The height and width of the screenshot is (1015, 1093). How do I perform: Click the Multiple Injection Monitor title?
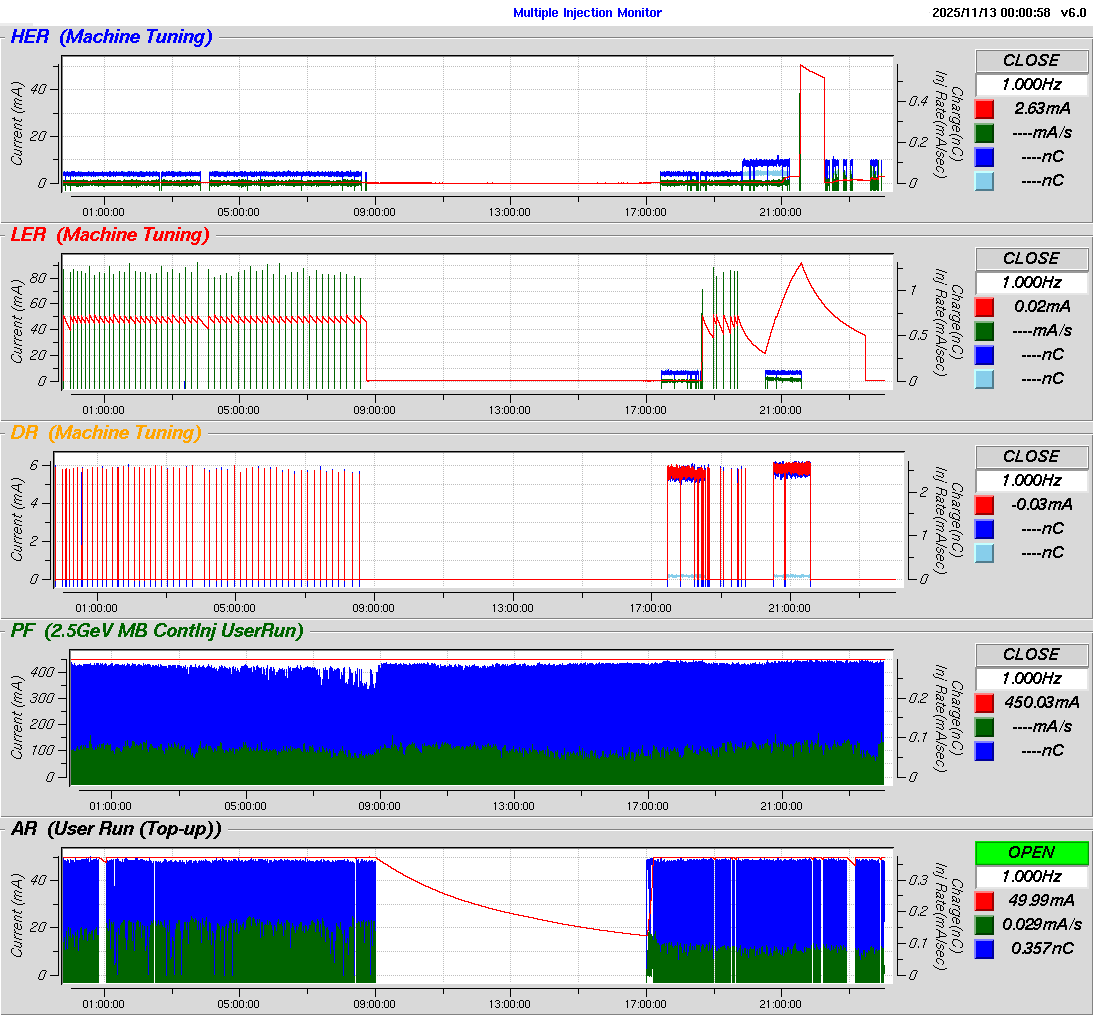pyautogui.click(x=587, y=13)
